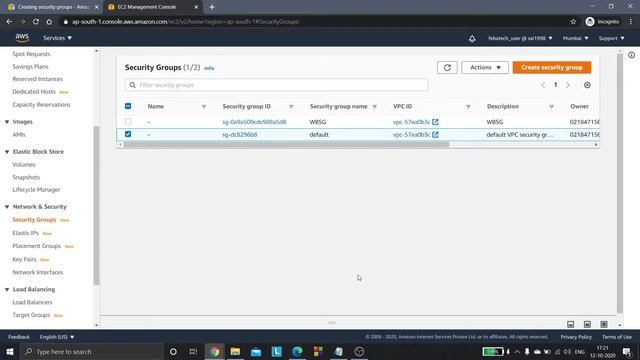
Task: Select the first bottom panel layout icon
Action: [x=571, y=324]
